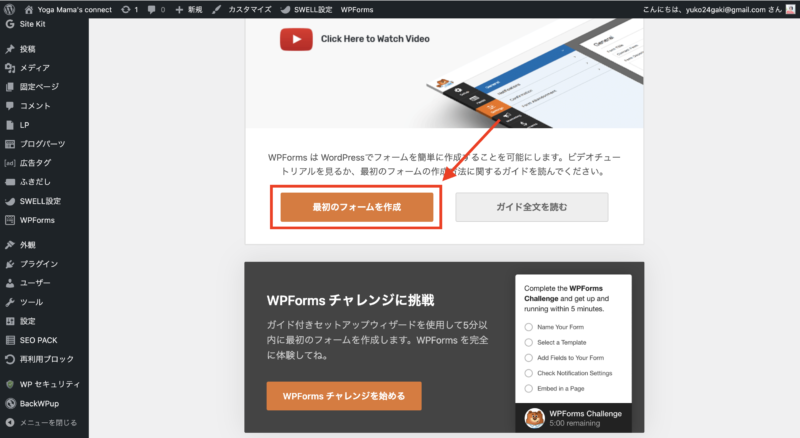Click the WPForms チャレンジに挑戦 heading
The height and width of the screenshot is (438, 800).
coord(350,300)
